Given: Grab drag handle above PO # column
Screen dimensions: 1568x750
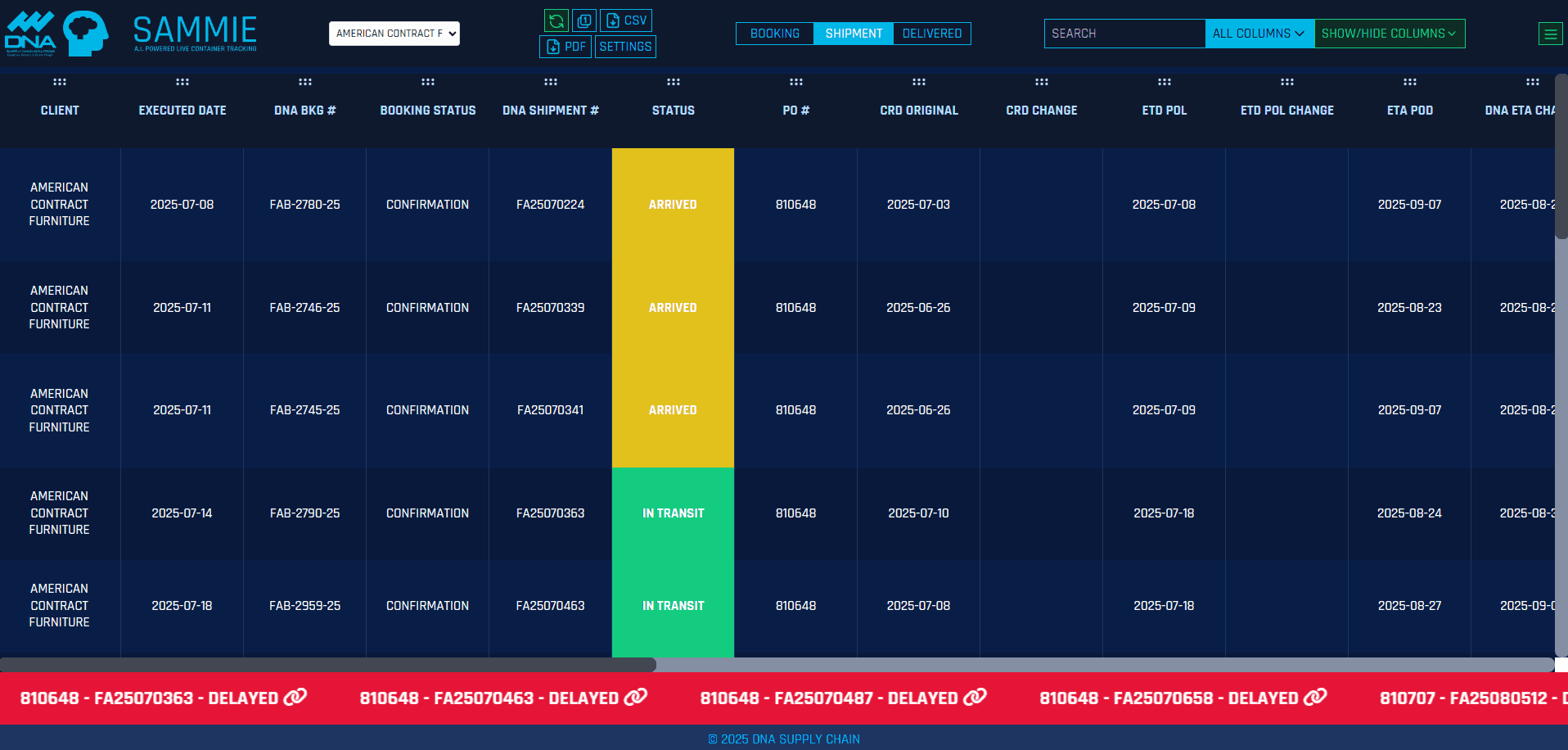Looking at the screenshot, I should [x=796, y=82].
